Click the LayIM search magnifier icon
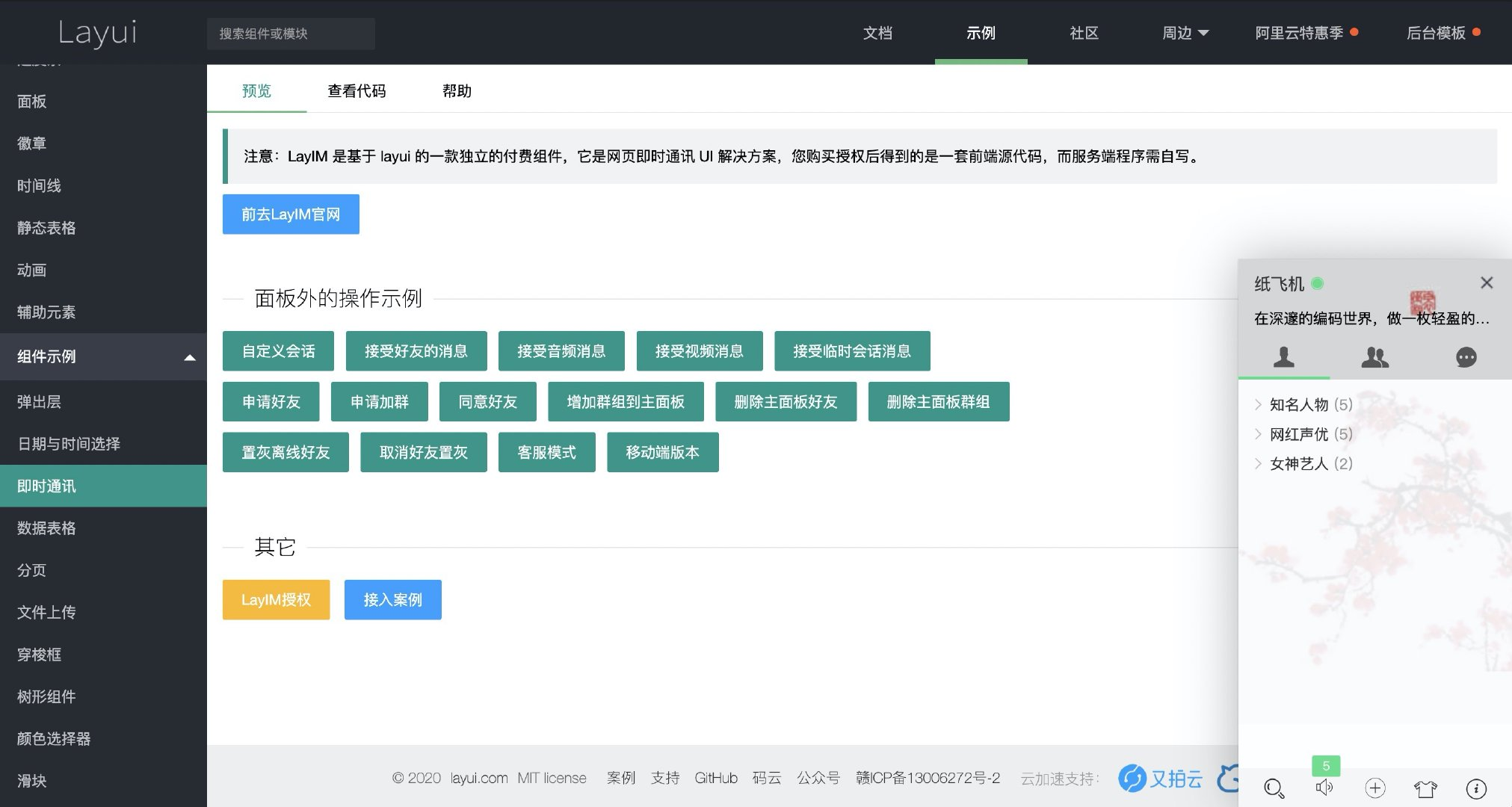This screenshot has height=807, width=1512. pyautogui.click(x=1274, y=788)
